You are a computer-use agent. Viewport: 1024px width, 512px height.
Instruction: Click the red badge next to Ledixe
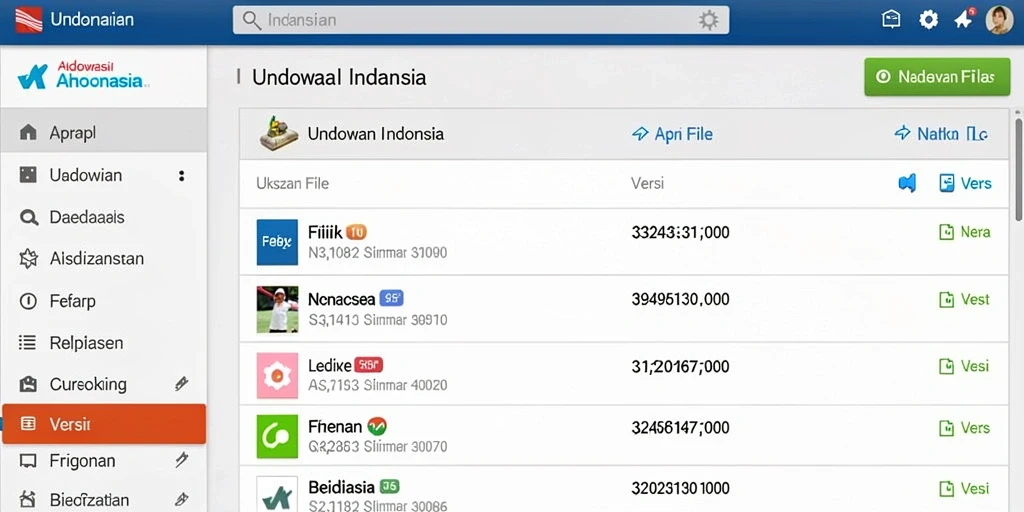tap(368, 366)
